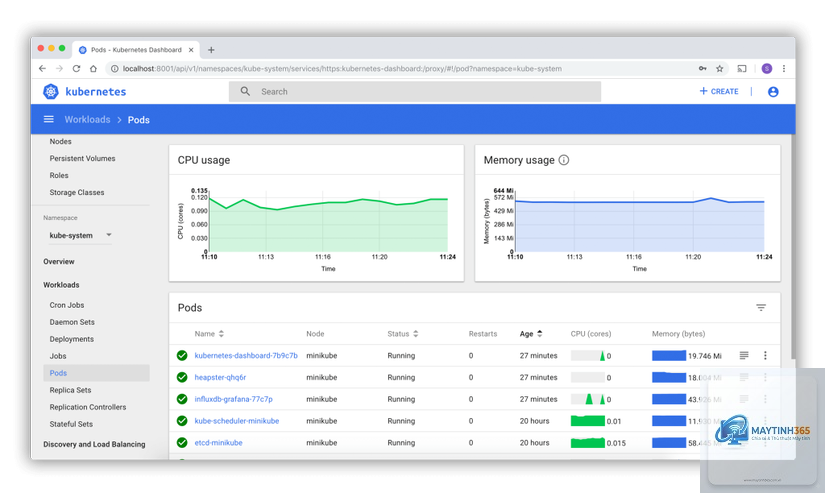The width and height of the screenshot is (825, 493).
Task: Click the site information icon
Action: click(x=114, y=68)
